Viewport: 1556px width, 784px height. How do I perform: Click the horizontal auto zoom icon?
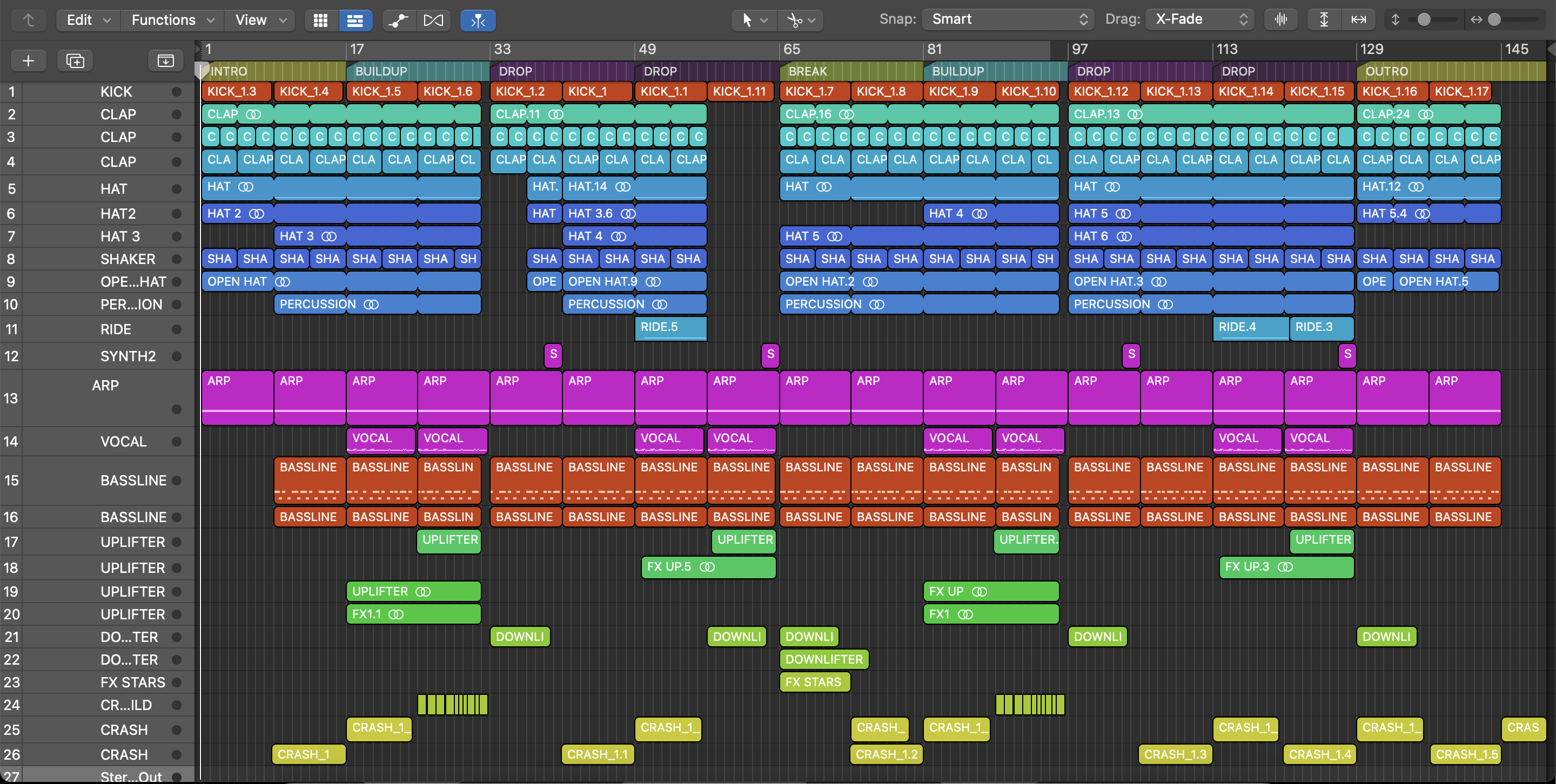(1358, 19)
